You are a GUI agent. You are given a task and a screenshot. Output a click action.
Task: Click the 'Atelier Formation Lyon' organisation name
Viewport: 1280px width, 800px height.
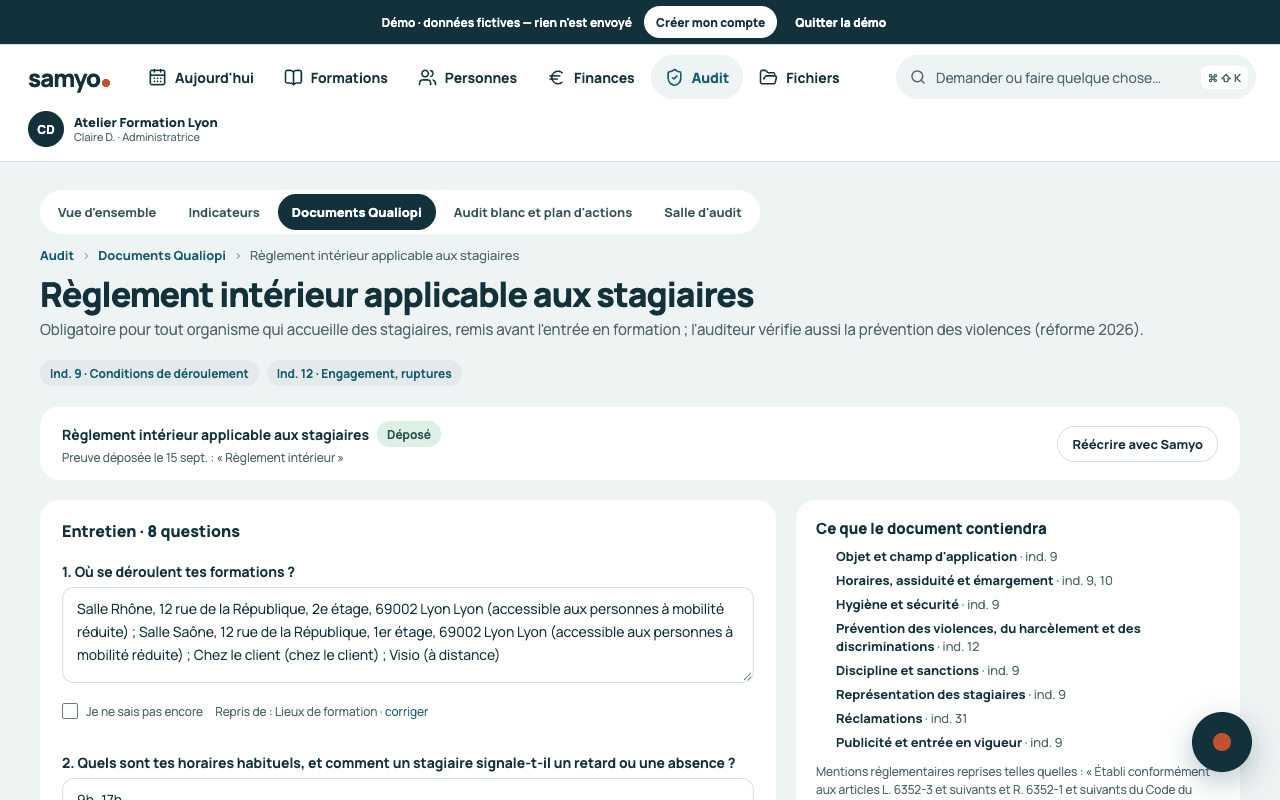pos(146,122)
